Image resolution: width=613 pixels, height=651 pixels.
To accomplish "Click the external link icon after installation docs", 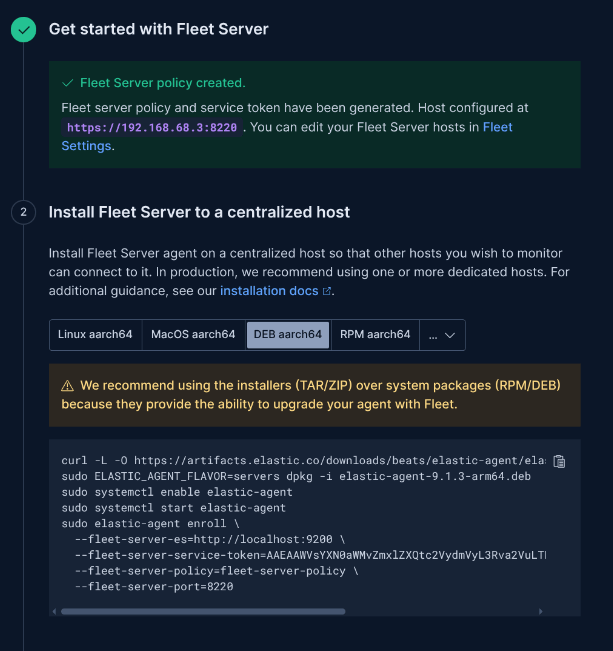I will (327, 291).
